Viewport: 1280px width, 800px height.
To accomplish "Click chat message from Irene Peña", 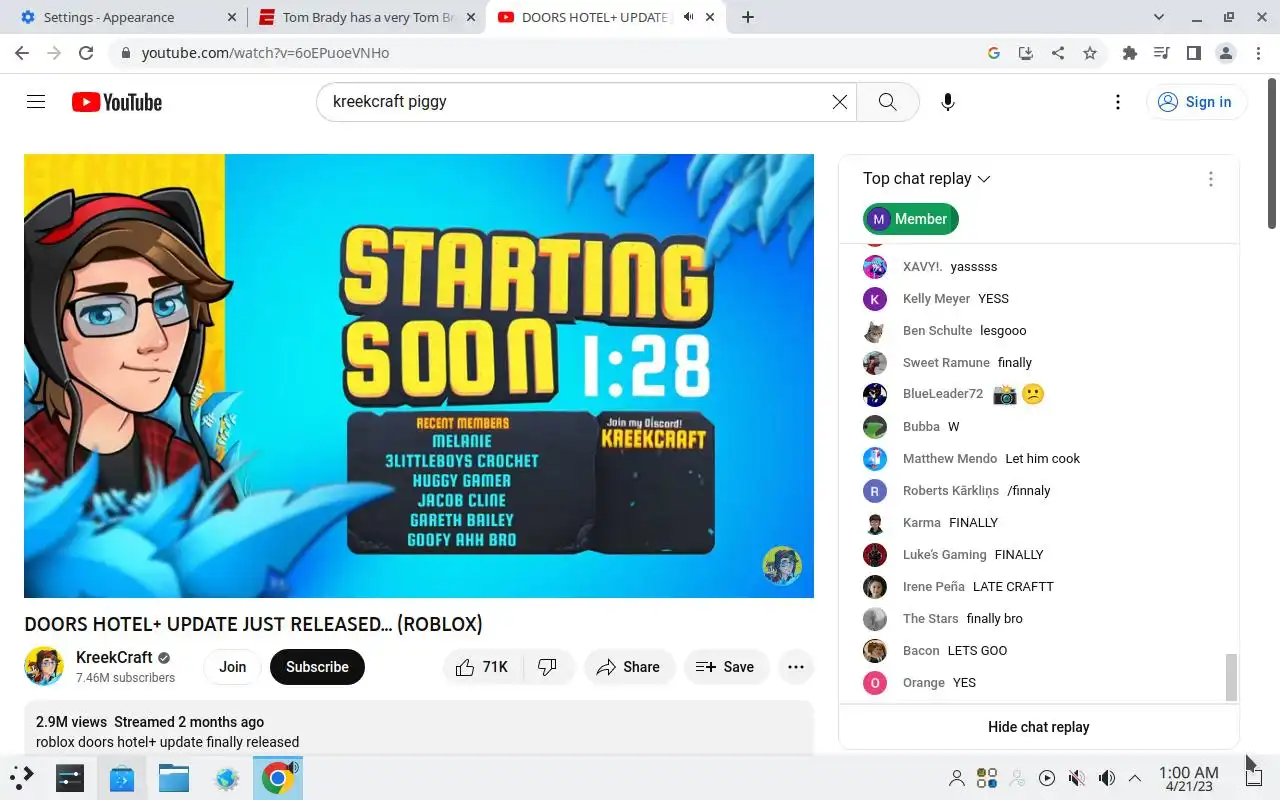I will [1013, 586].
